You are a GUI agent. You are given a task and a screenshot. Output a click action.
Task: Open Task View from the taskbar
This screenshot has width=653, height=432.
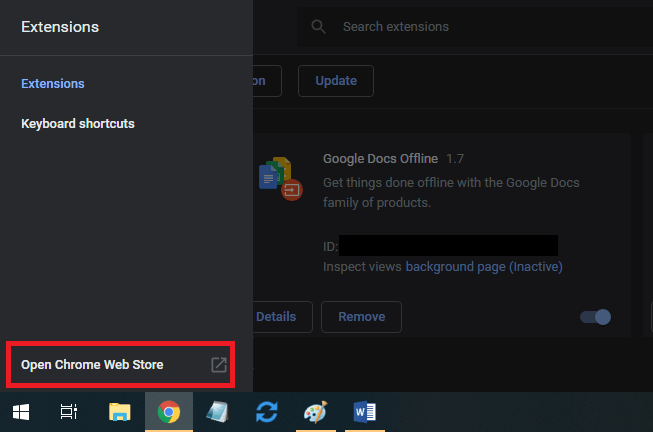[69, 412]
